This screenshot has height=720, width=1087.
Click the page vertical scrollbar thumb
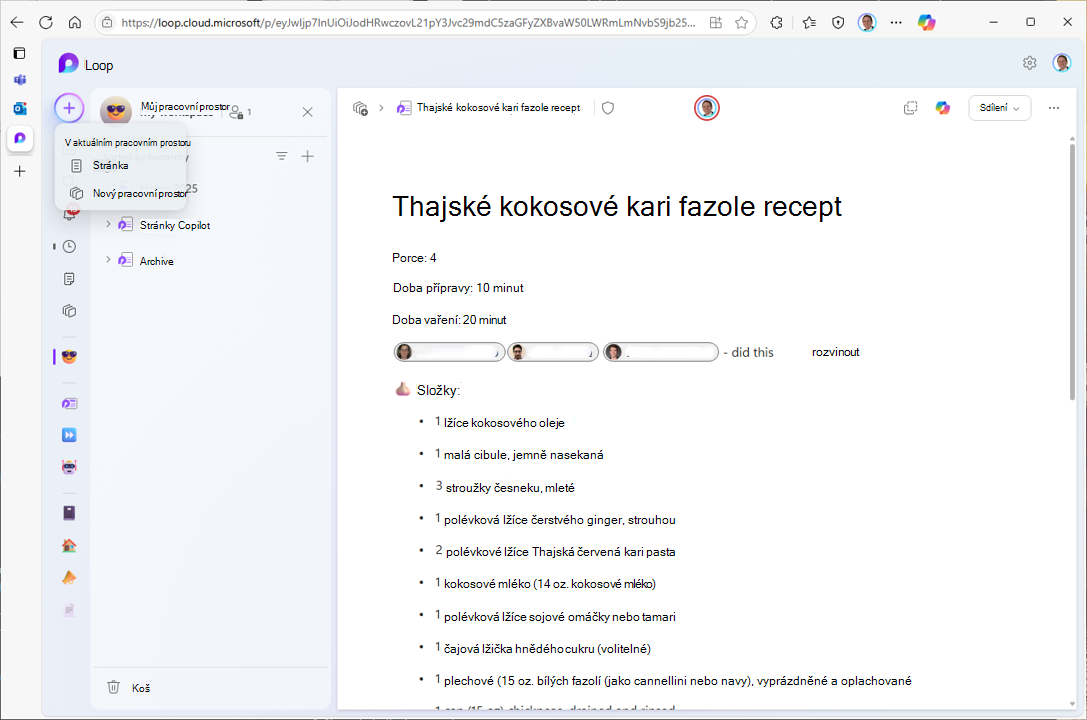coord(1072,270)
